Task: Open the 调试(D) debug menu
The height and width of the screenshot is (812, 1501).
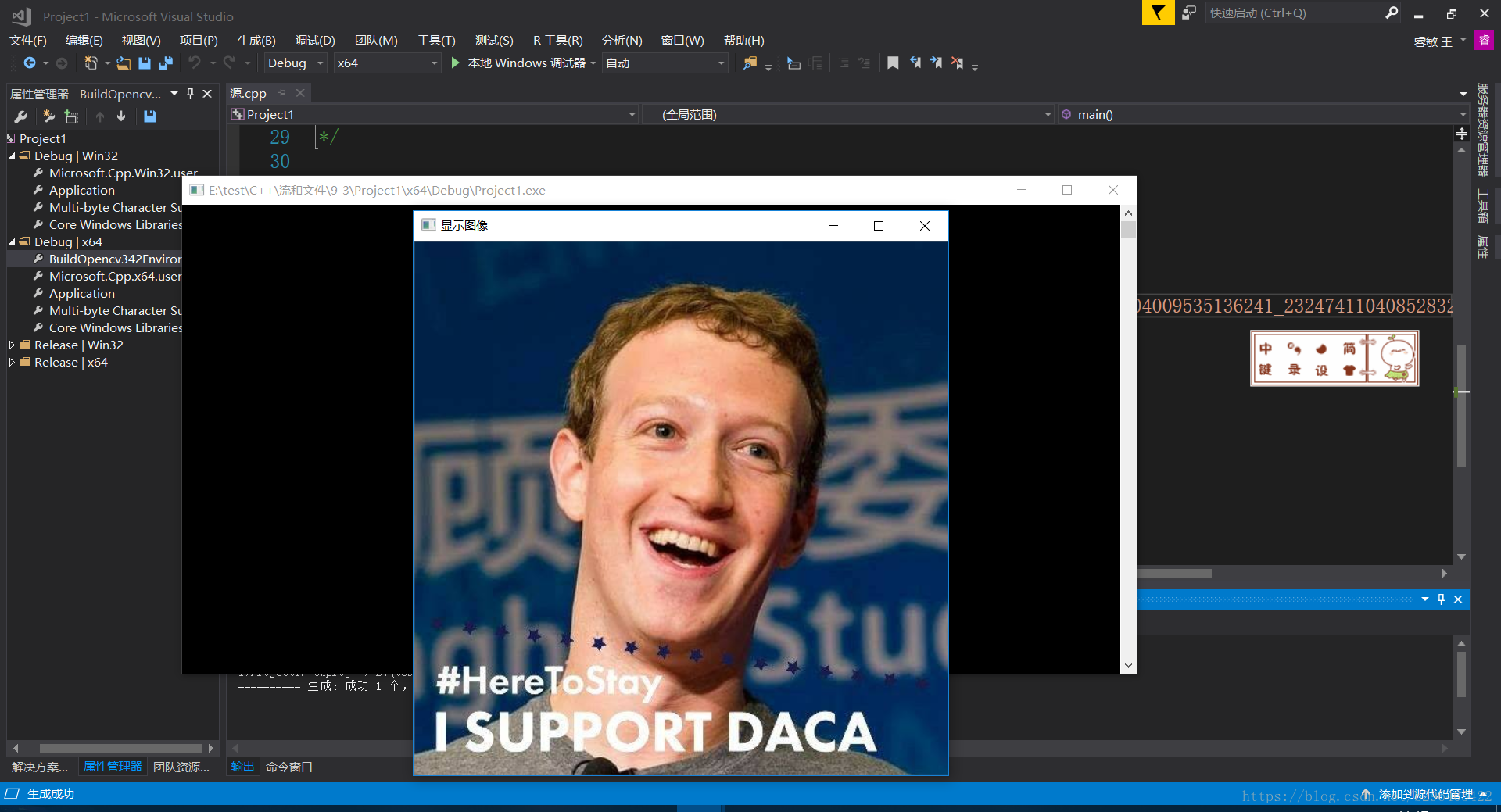Action: click(315, 41)
